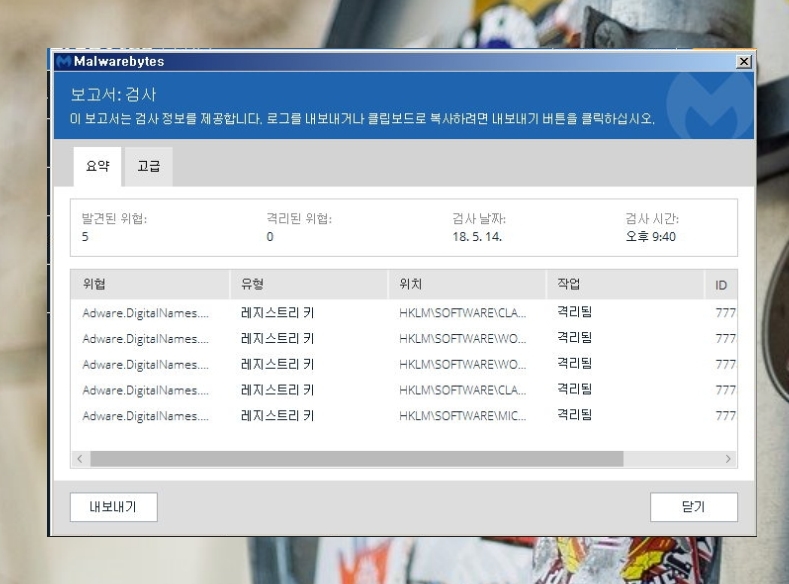
Task: Click the scan time 오후 9:40
Action: (651, 236)
